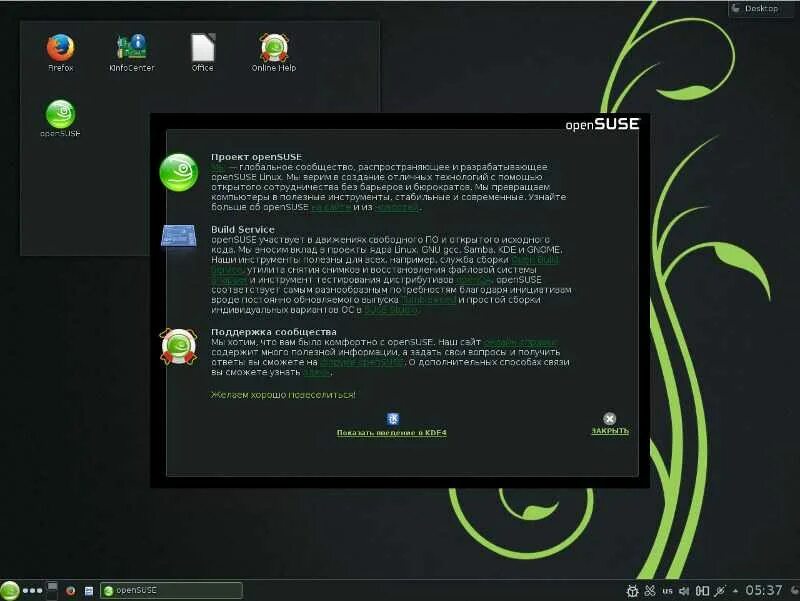Open the link after 'тестирования дистрибутивов'
Screen dimensions: 800x601
[473, 280]
